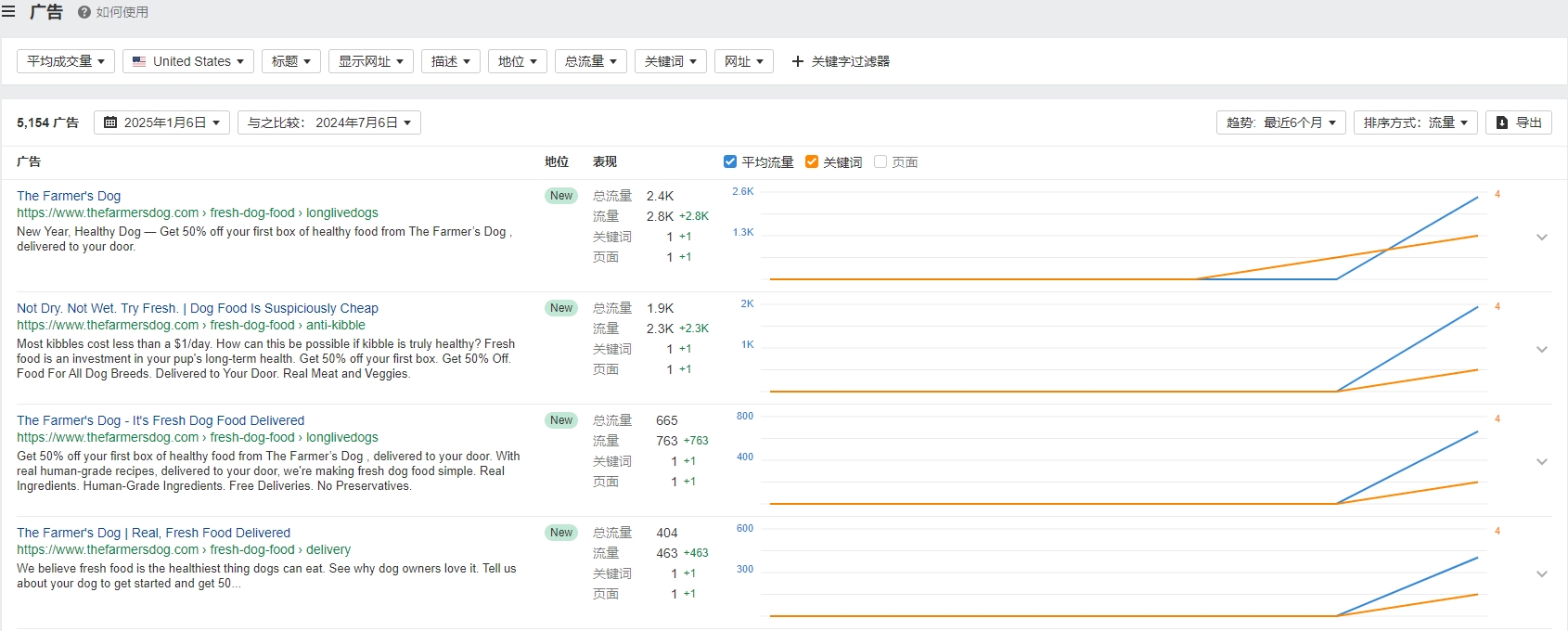Click traffic change +2.3K value

pos(694,328)
